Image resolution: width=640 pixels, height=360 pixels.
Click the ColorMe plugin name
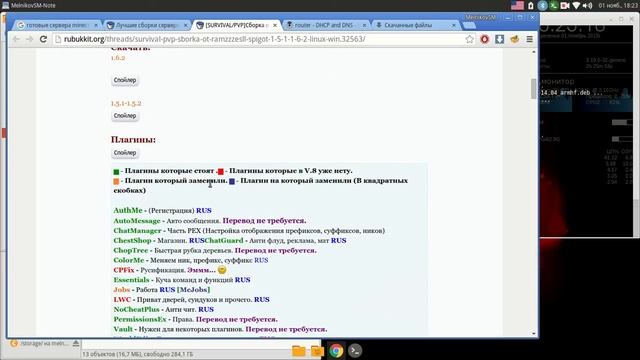pos(129,260)
